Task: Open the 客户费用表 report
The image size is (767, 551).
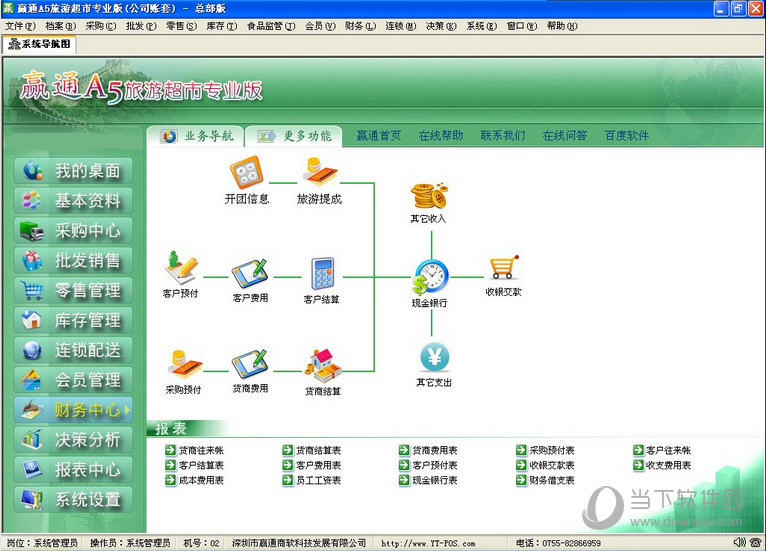Action: 312,465
